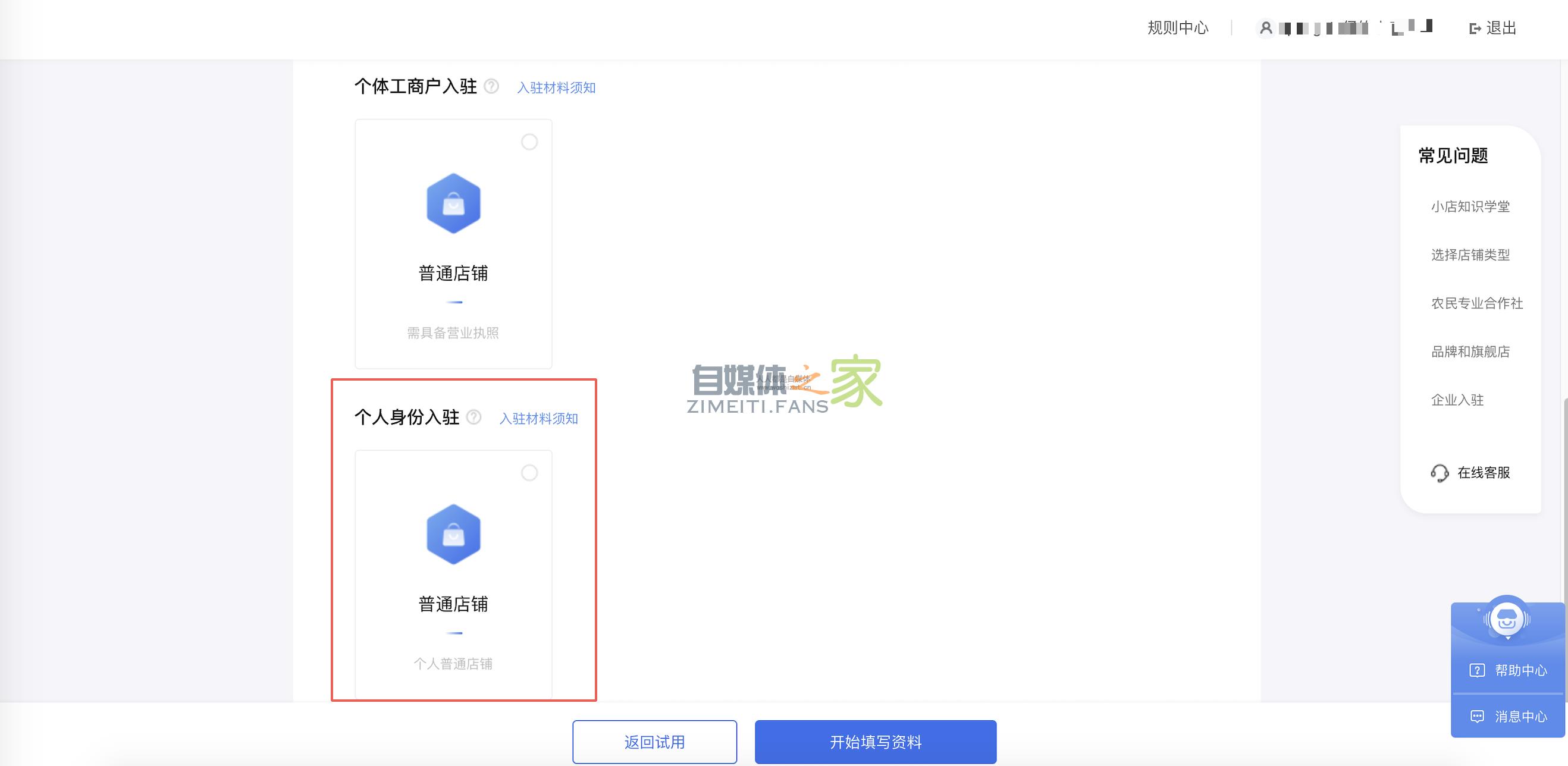Open 入驻材料须知 link for 个体工商户入驻
The height and width of the screenshot is (766, 1568).
tap(556, 87)
